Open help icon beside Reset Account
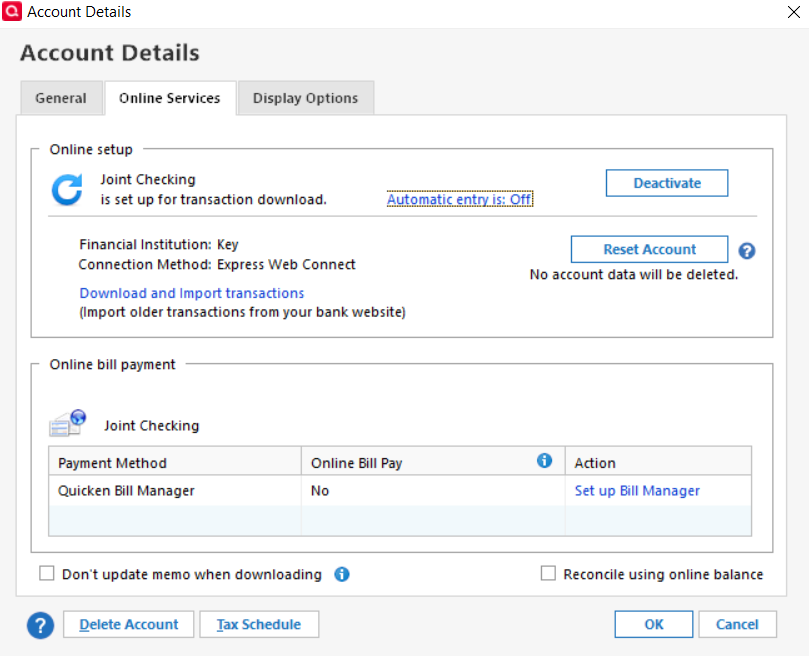Image resolution: width=809 pixels, height=656 pixels. pyautogui.click(x=747, y=251)
